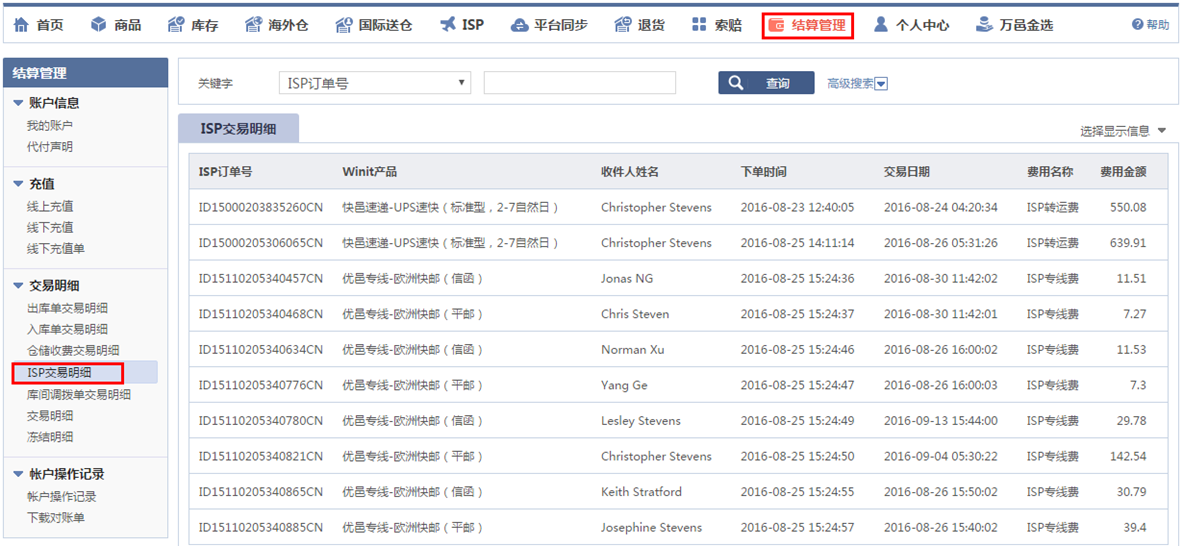Click the 帮助 help link
The height and width of the screenshot is (546, 1183).
1157,25
